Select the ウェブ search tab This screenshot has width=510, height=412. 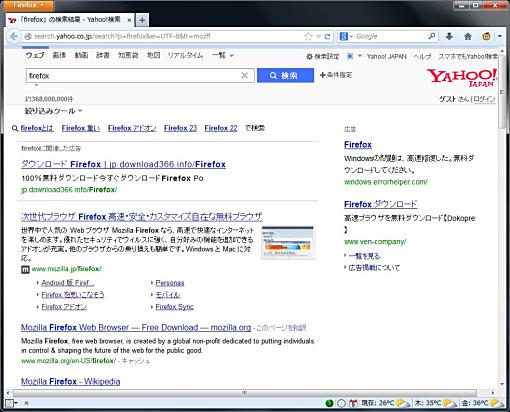35,55
